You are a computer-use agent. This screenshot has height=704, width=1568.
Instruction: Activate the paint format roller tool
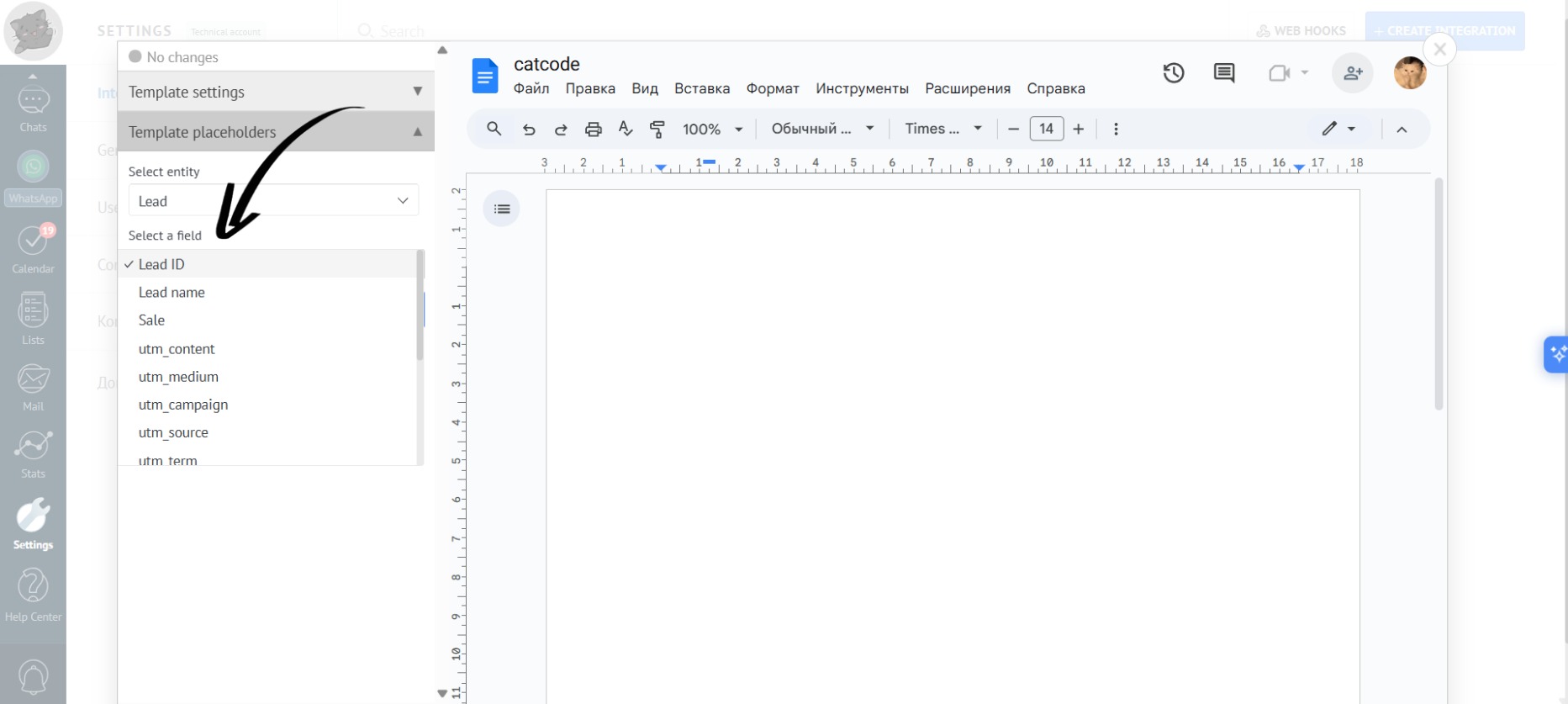(x=657, y=130)
